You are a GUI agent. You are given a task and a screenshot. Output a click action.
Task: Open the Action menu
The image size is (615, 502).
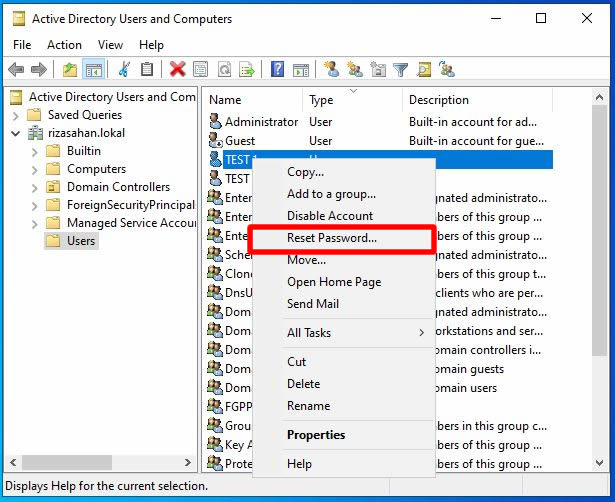(64, 45)
